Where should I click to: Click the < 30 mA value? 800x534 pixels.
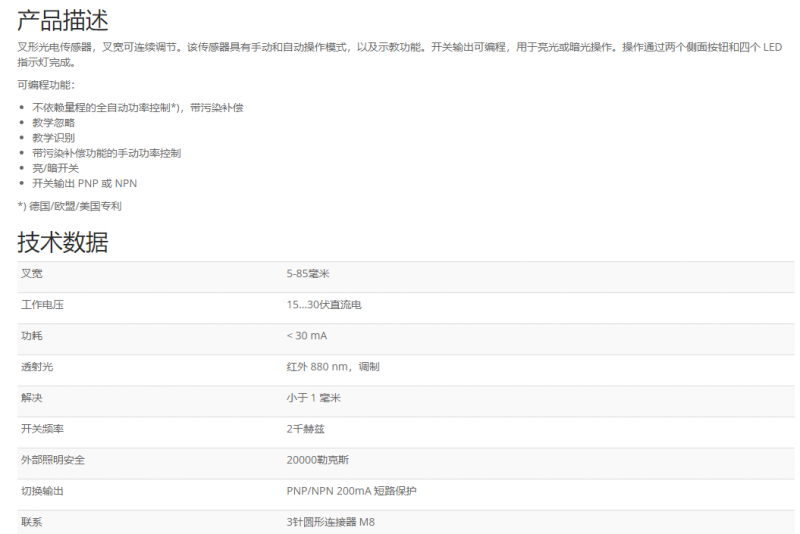(x=306, y=336)
